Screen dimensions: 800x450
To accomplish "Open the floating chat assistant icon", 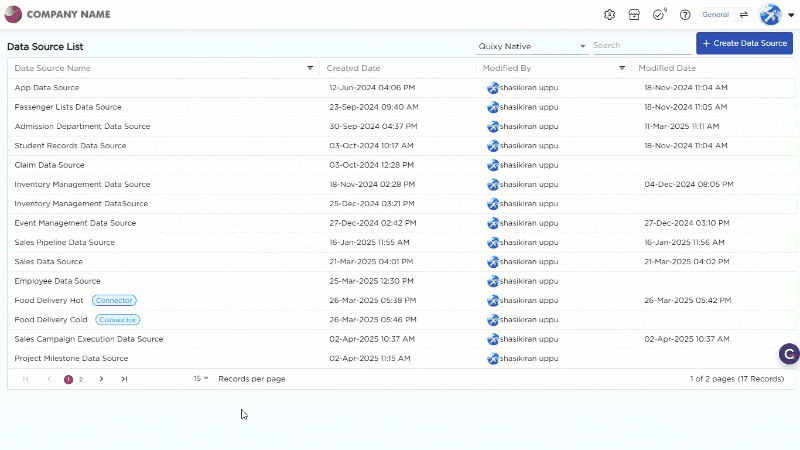I will point(788,354).
